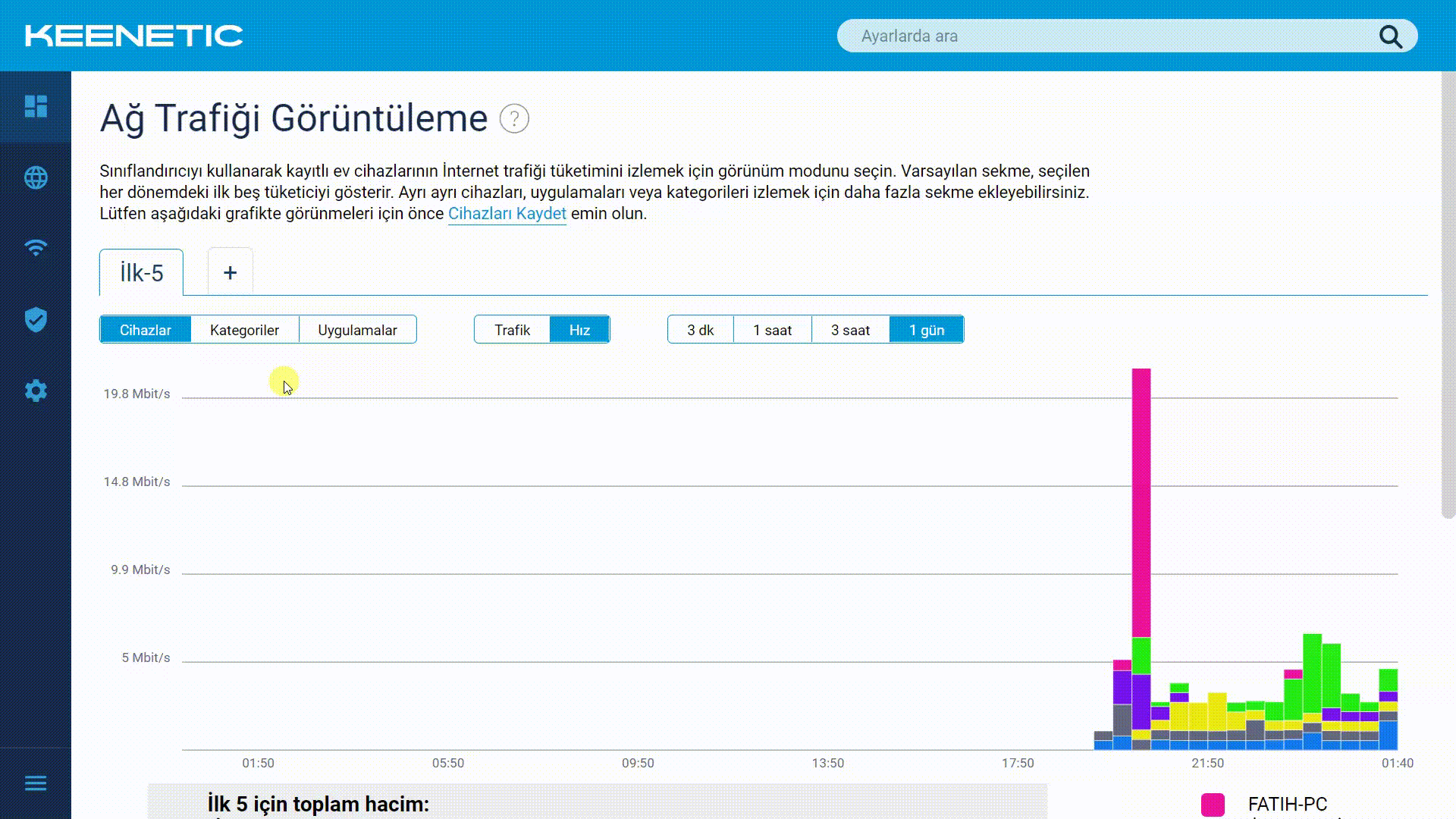Image resolution: width=1456 pixels, height=819 pixels.
Task: Click the 9.9 Mbit/s axis label
Action: (x=140, y=570)
